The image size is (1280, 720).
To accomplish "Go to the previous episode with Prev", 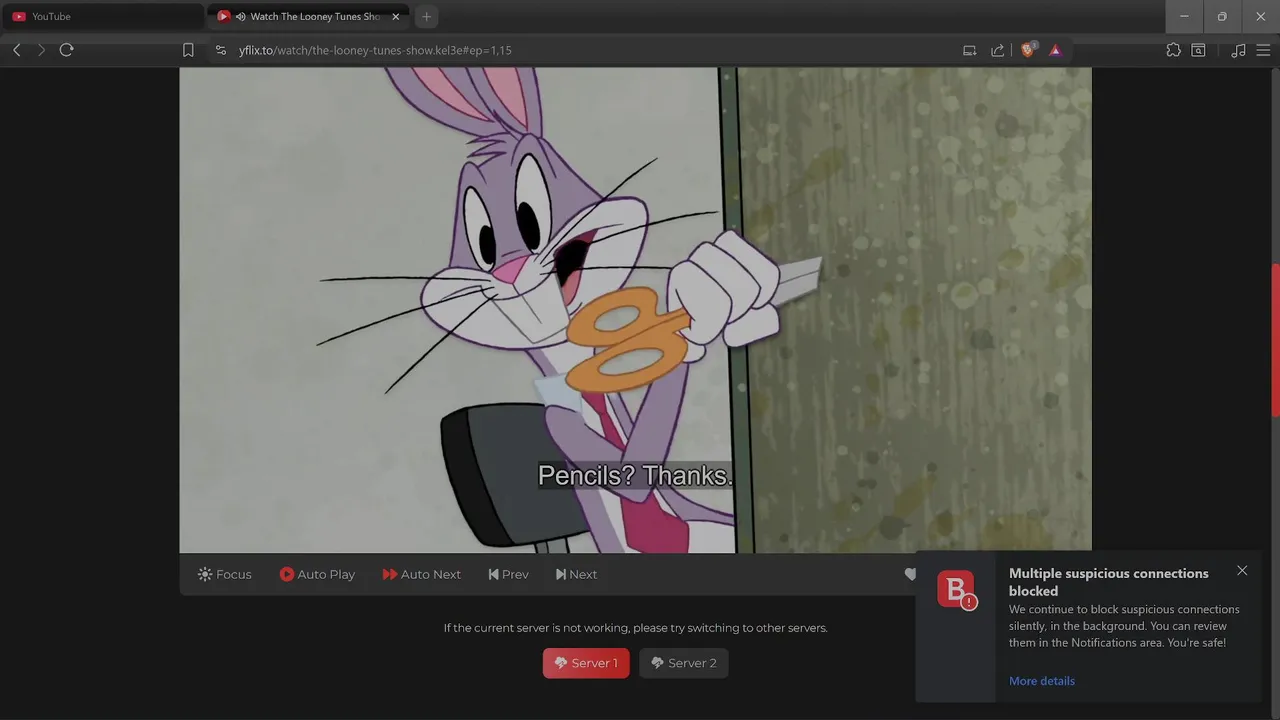I will [x=508, y=574].
